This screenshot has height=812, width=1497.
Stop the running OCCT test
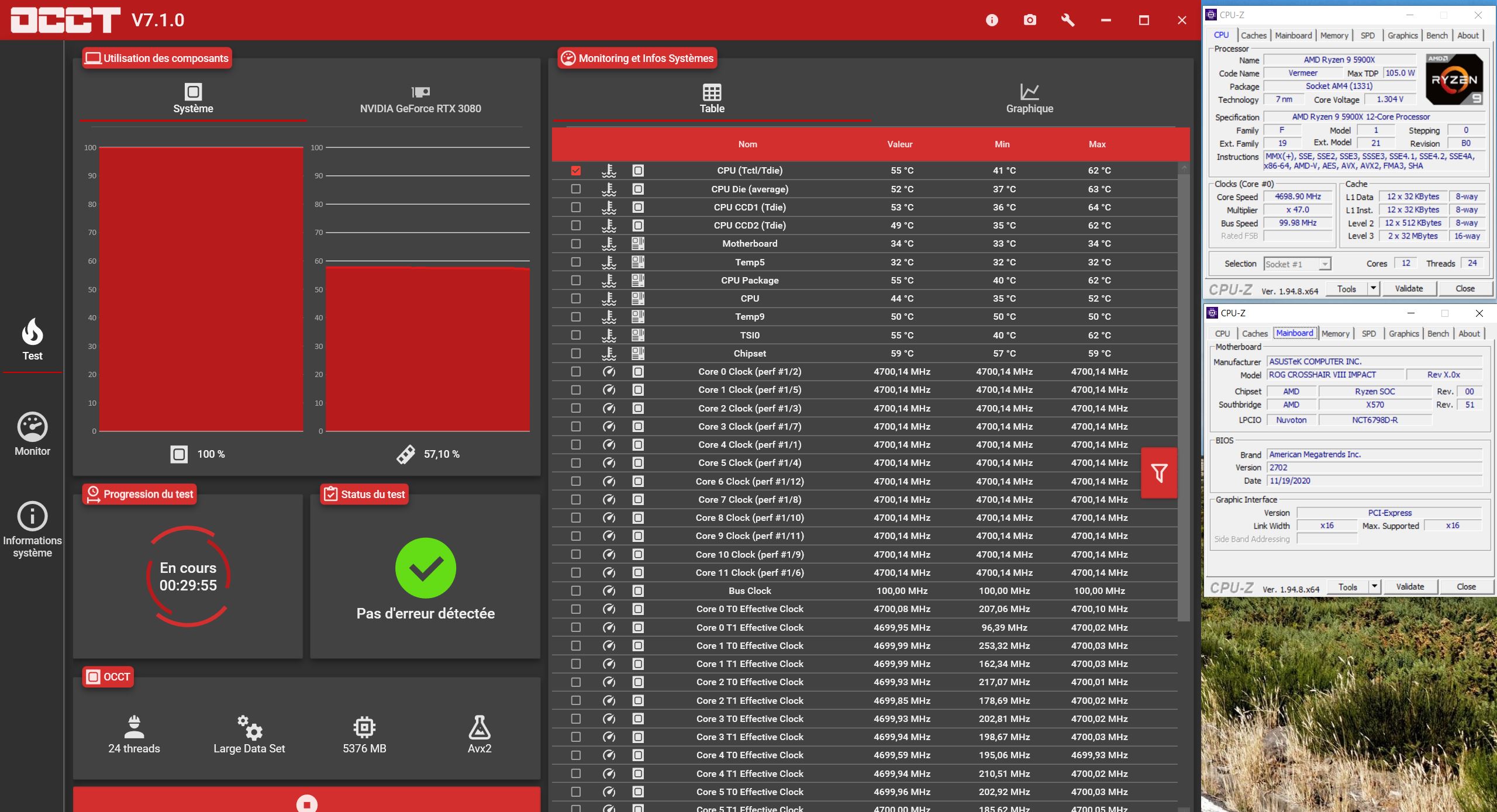pyautogui.click(x=306, y=803)
